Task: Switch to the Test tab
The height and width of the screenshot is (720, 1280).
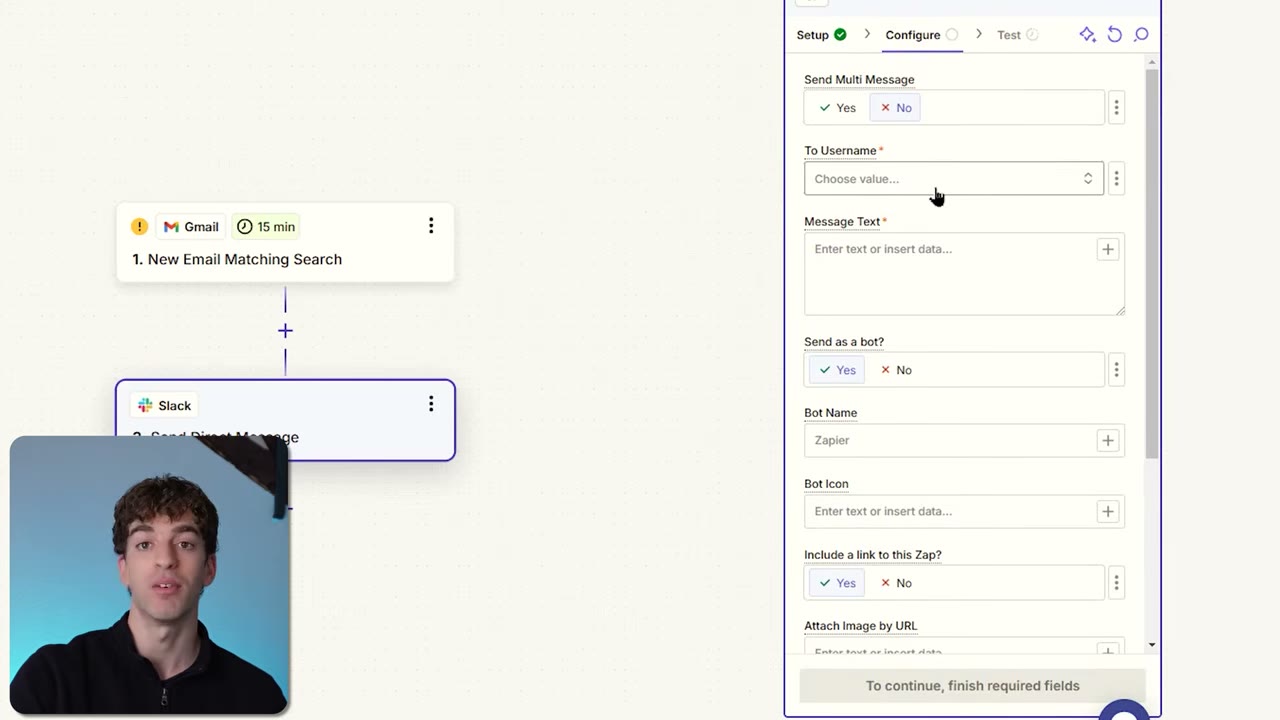Action: pos(1018,35)
